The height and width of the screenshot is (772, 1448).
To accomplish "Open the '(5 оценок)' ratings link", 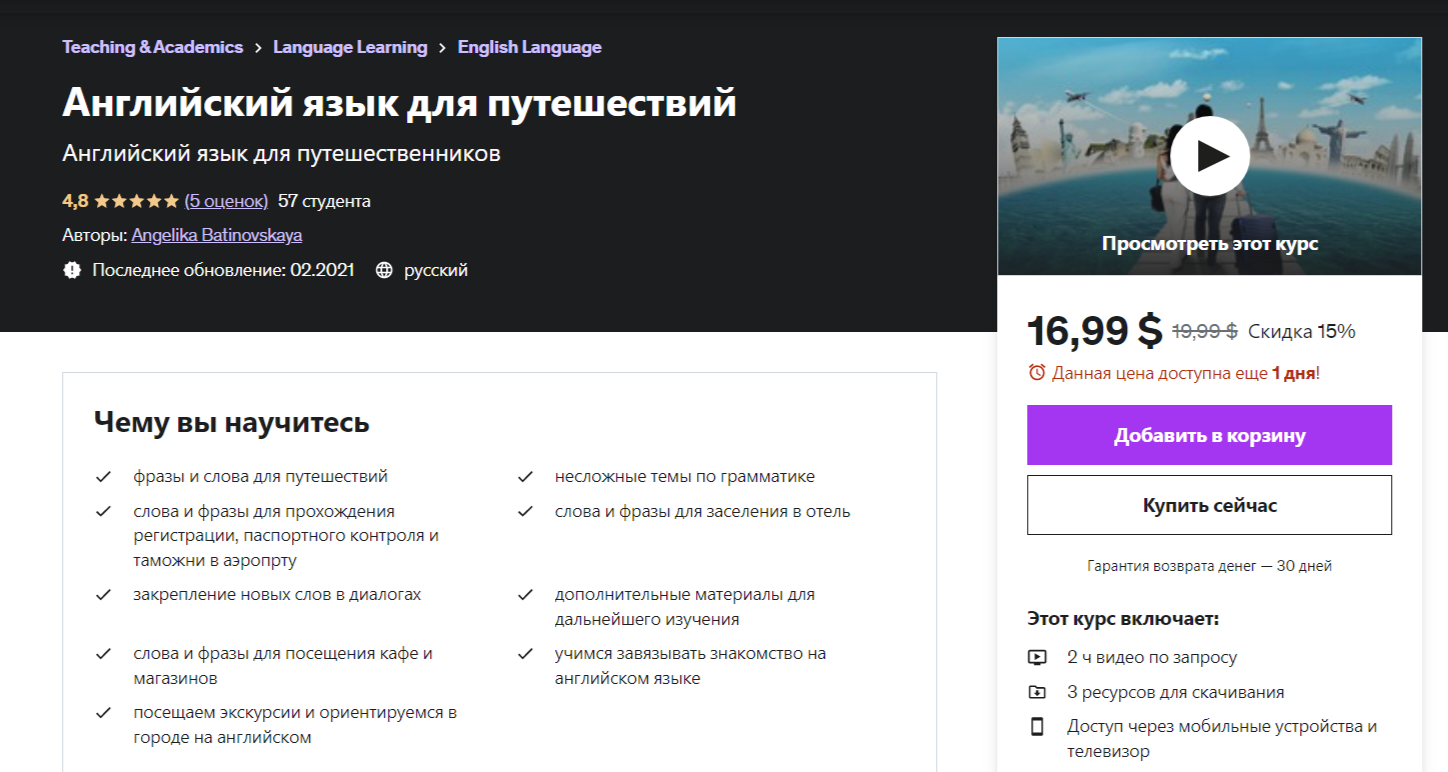I will pyautogui.click(x=226, y=200).
